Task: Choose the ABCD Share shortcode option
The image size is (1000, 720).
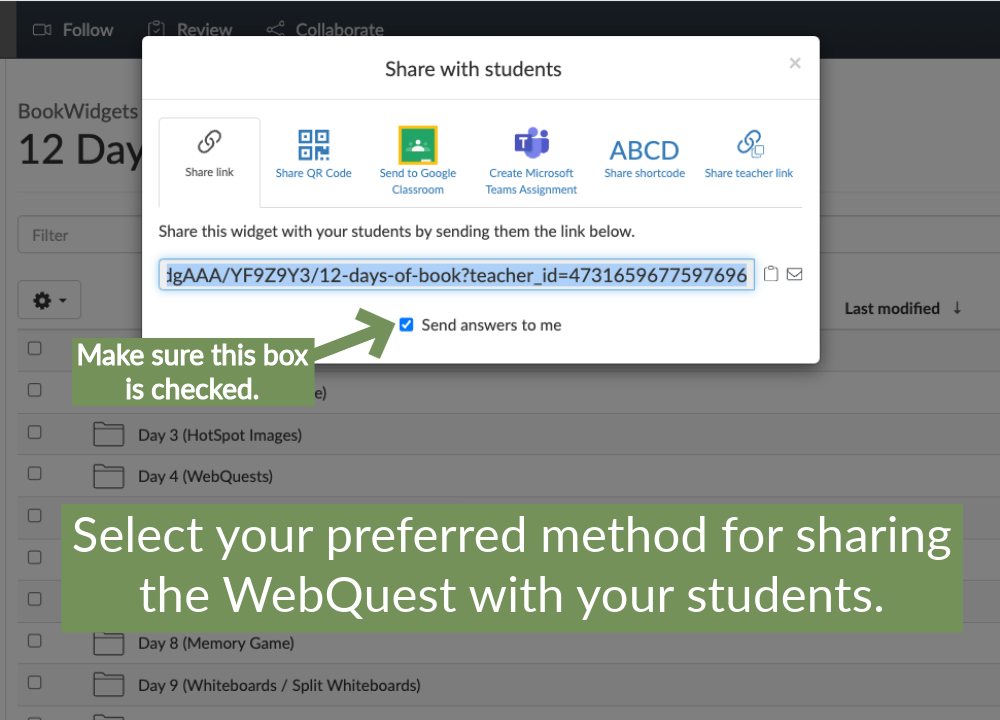Action: click(644, 155)
